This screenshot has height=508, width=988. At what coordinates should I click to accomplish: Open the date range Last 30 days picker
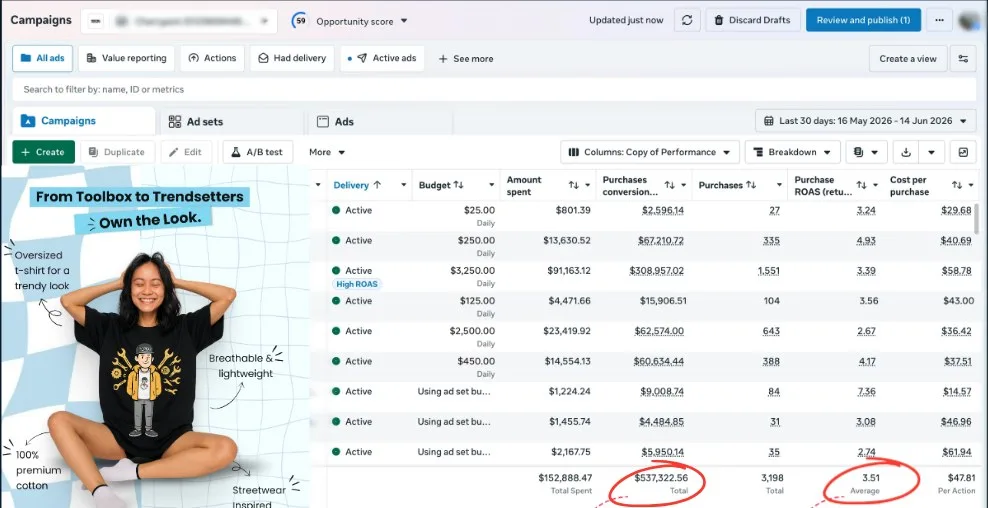click(x=865, y=120)
